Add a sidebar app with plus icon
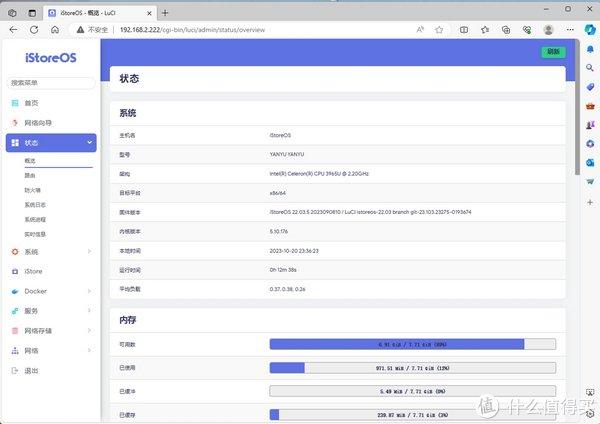 coord(590,202)
